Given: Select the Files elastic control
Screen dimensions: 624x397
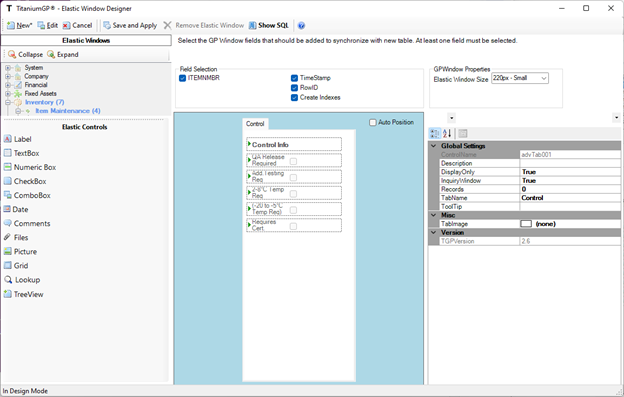Looking at the screenshot, I should pos(16,237).
